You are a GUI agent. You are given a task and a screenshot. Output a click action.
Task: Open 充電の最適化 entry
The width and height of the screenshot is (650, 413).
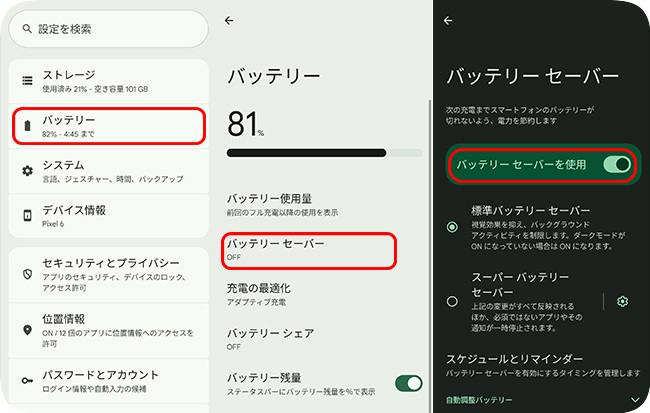point(325,294)
